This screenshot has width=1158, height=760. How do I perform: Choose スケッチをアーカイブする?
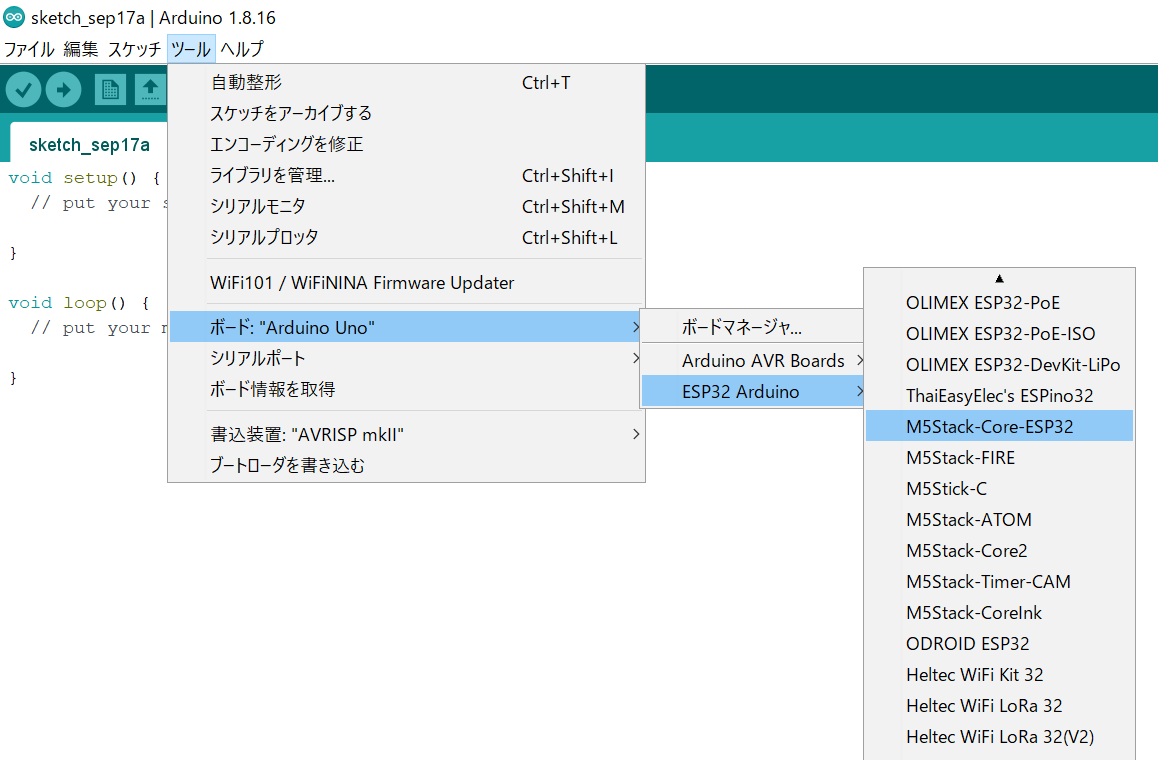pyautogui.click(x=407, y=114)
